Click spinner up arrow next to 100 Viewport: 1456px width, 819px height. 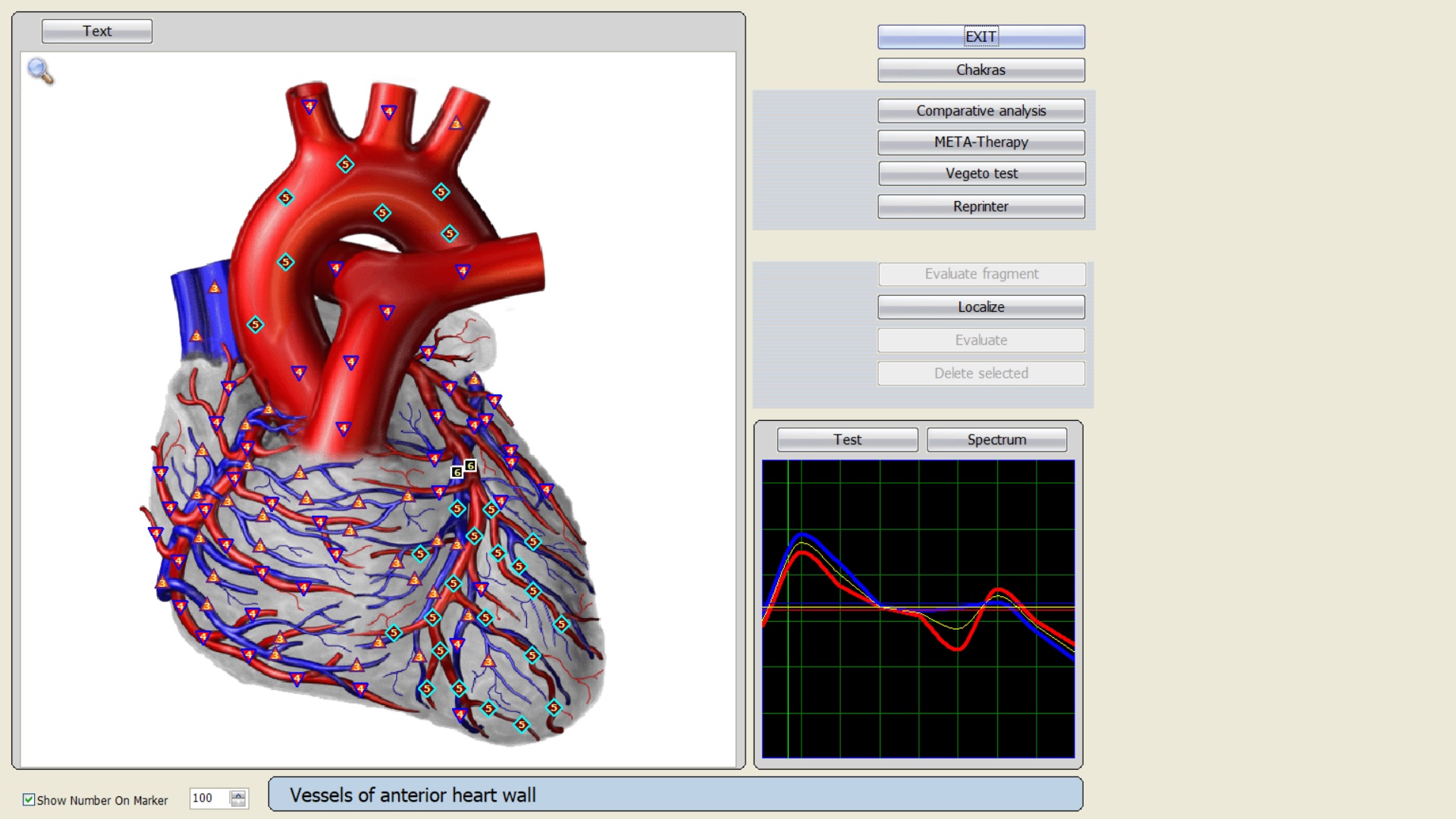[238, 794]
